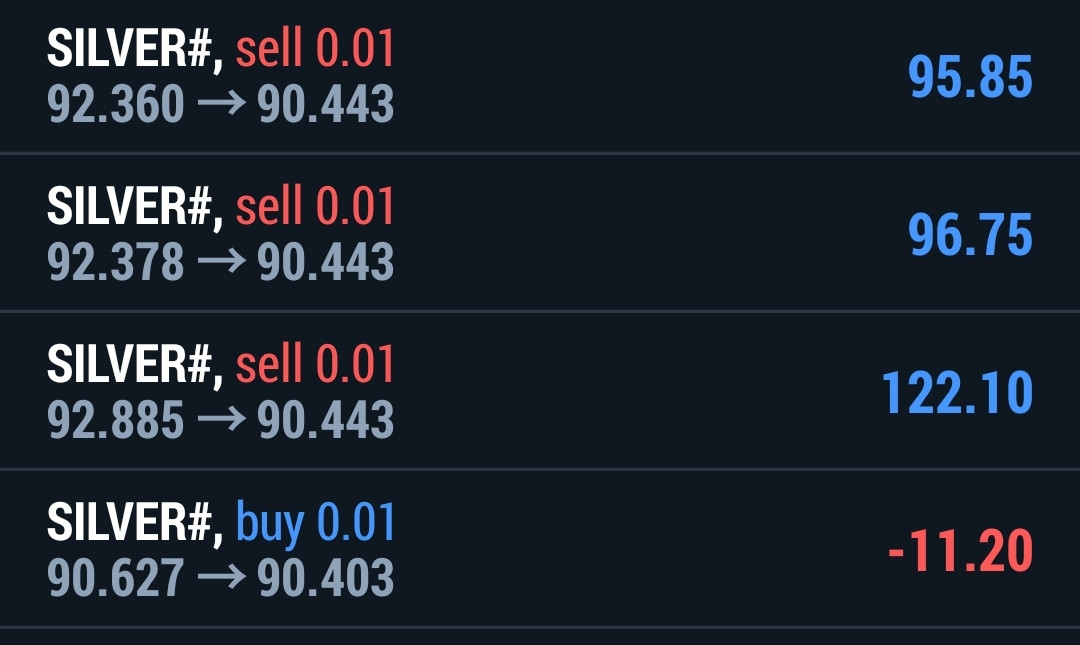Click the arrow after 92.885
Viewport: 1080px width, 645px height.
click(220, 419)
